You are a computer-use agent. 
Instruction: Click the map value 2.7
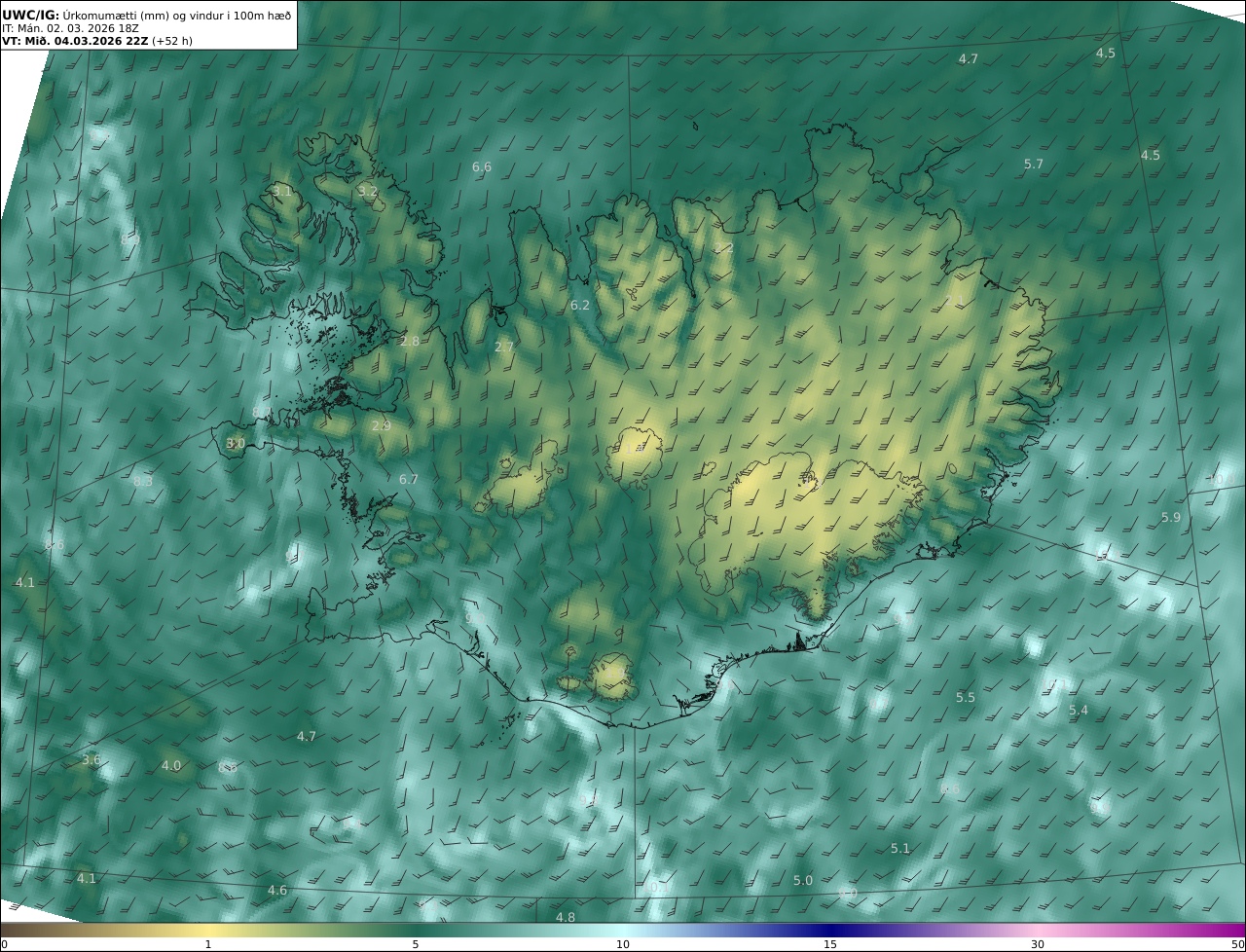click(504, 348)
